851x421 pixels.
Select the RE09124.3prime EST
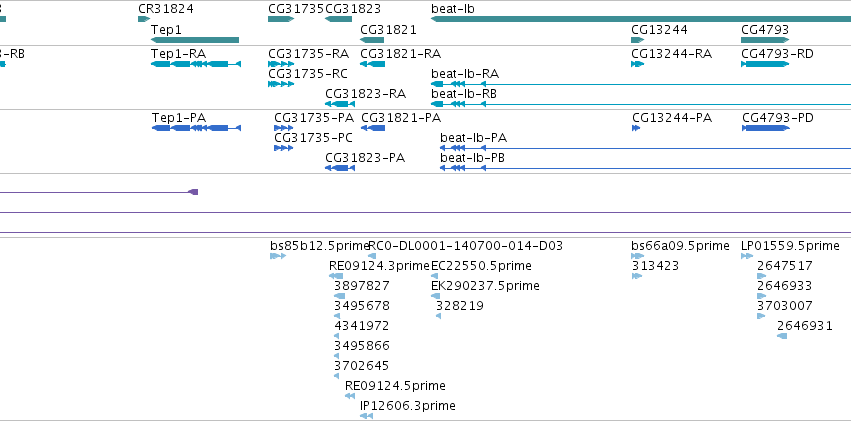[336, 276]
